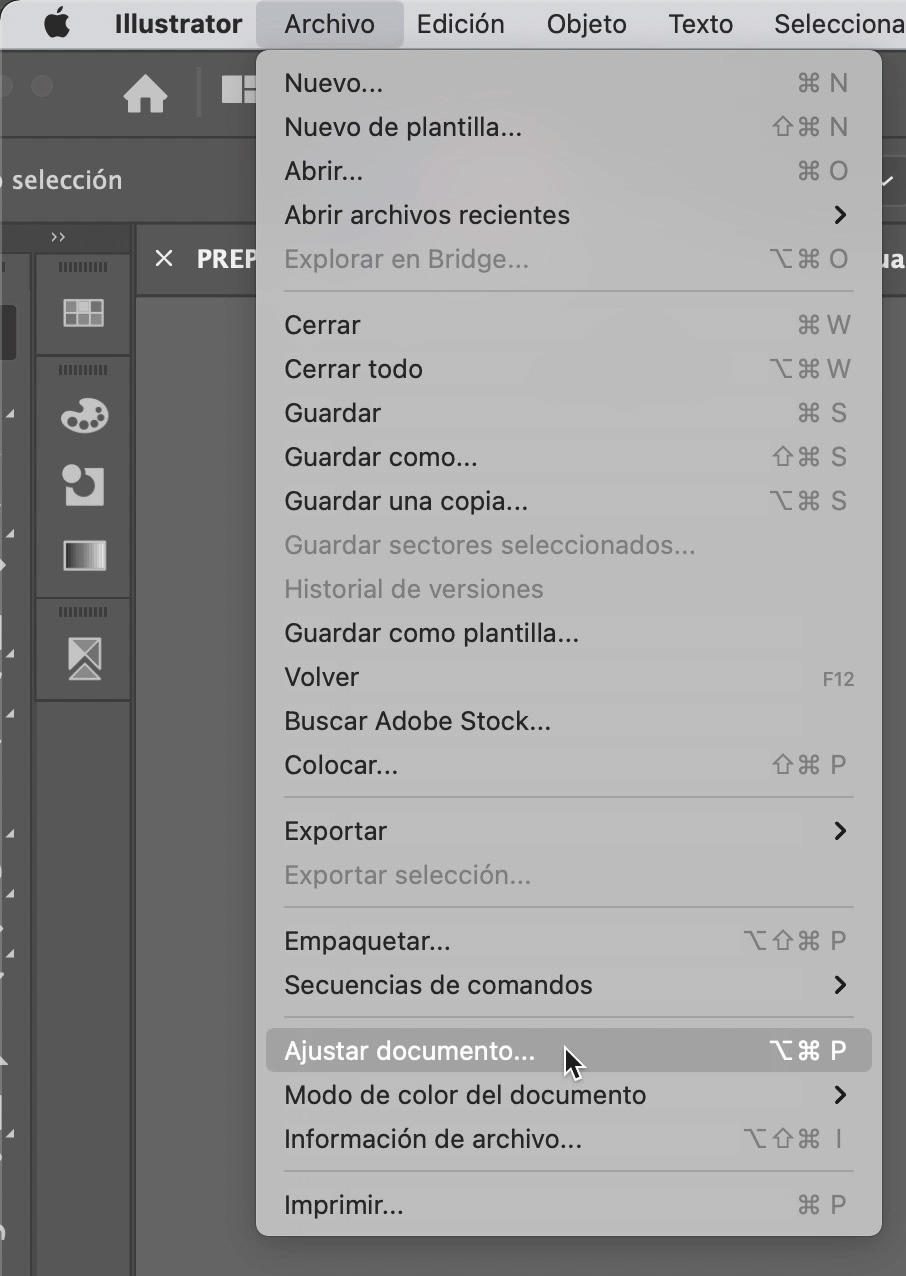Choose Guardar como...

point(569,457)
